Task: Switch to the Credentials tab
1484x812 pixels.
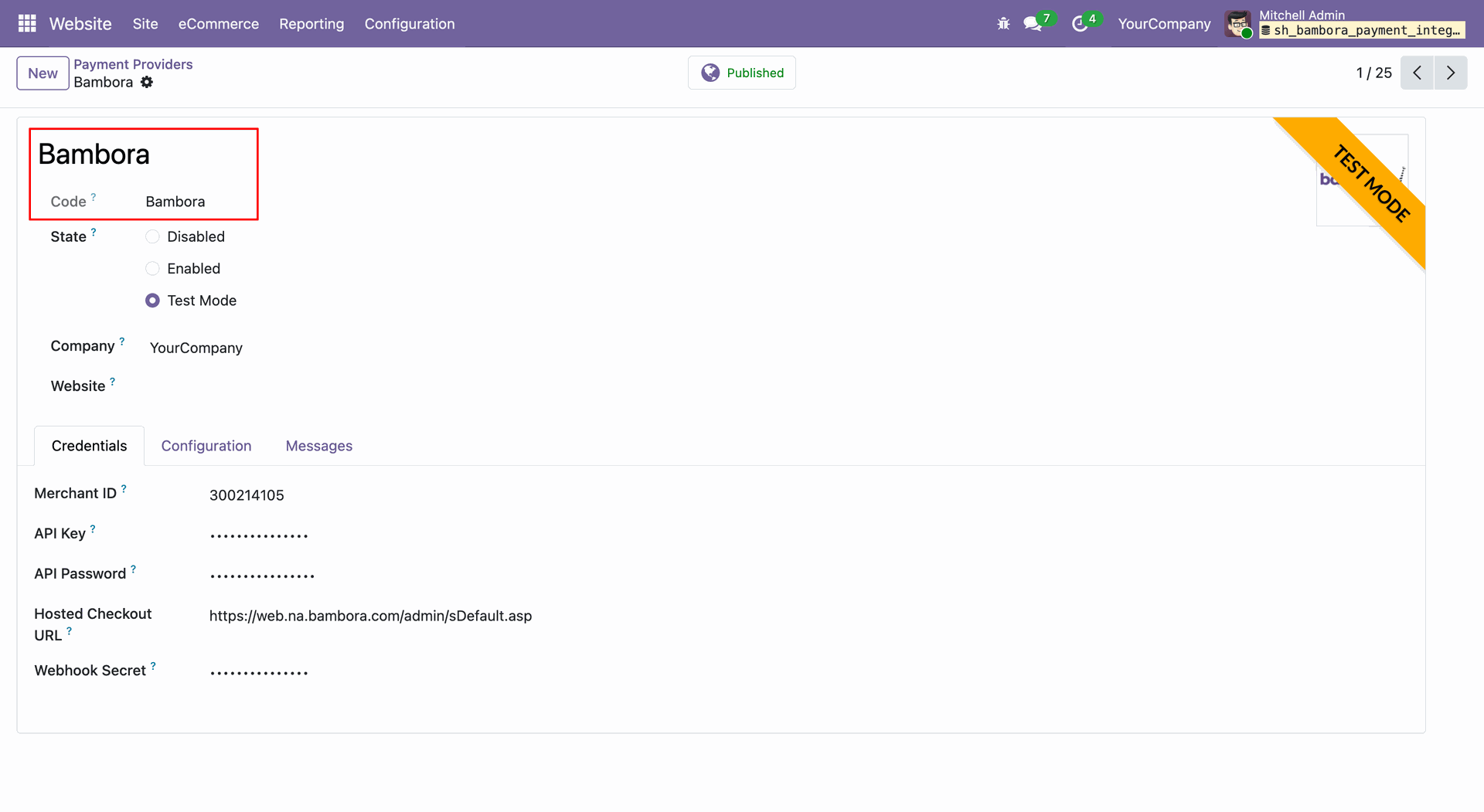Action: [89, 446]
